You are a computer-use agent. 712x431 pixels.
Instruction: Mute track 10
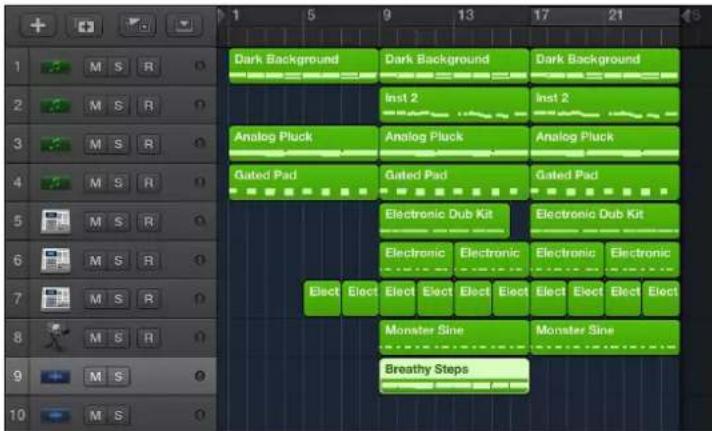pyautogui.click(x=95, y=415)
